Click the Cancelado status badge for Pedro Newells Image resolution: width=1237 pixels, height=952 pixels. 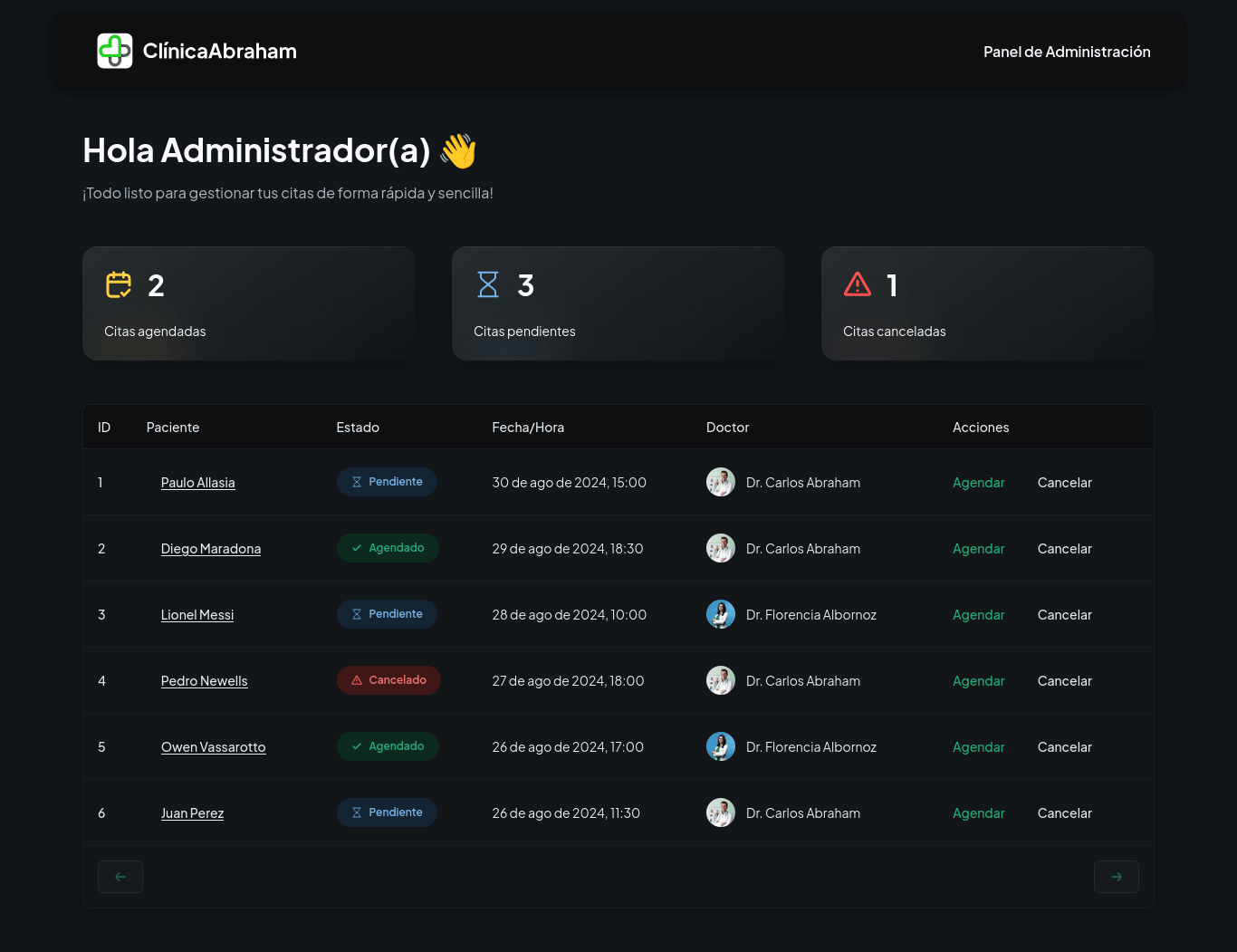click(388, 680)
